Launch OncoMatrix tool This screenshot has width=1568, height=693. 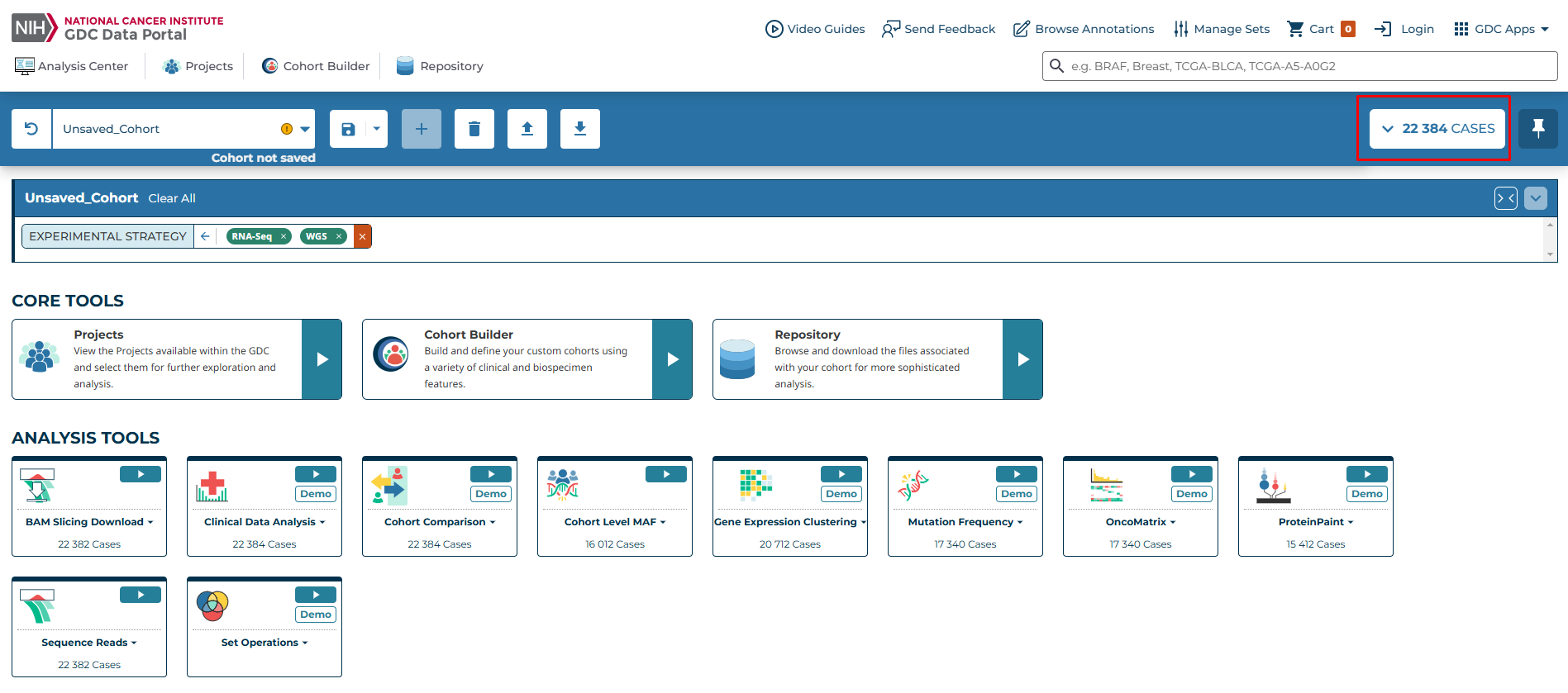pyautogui.click(x=1192, y=474)
